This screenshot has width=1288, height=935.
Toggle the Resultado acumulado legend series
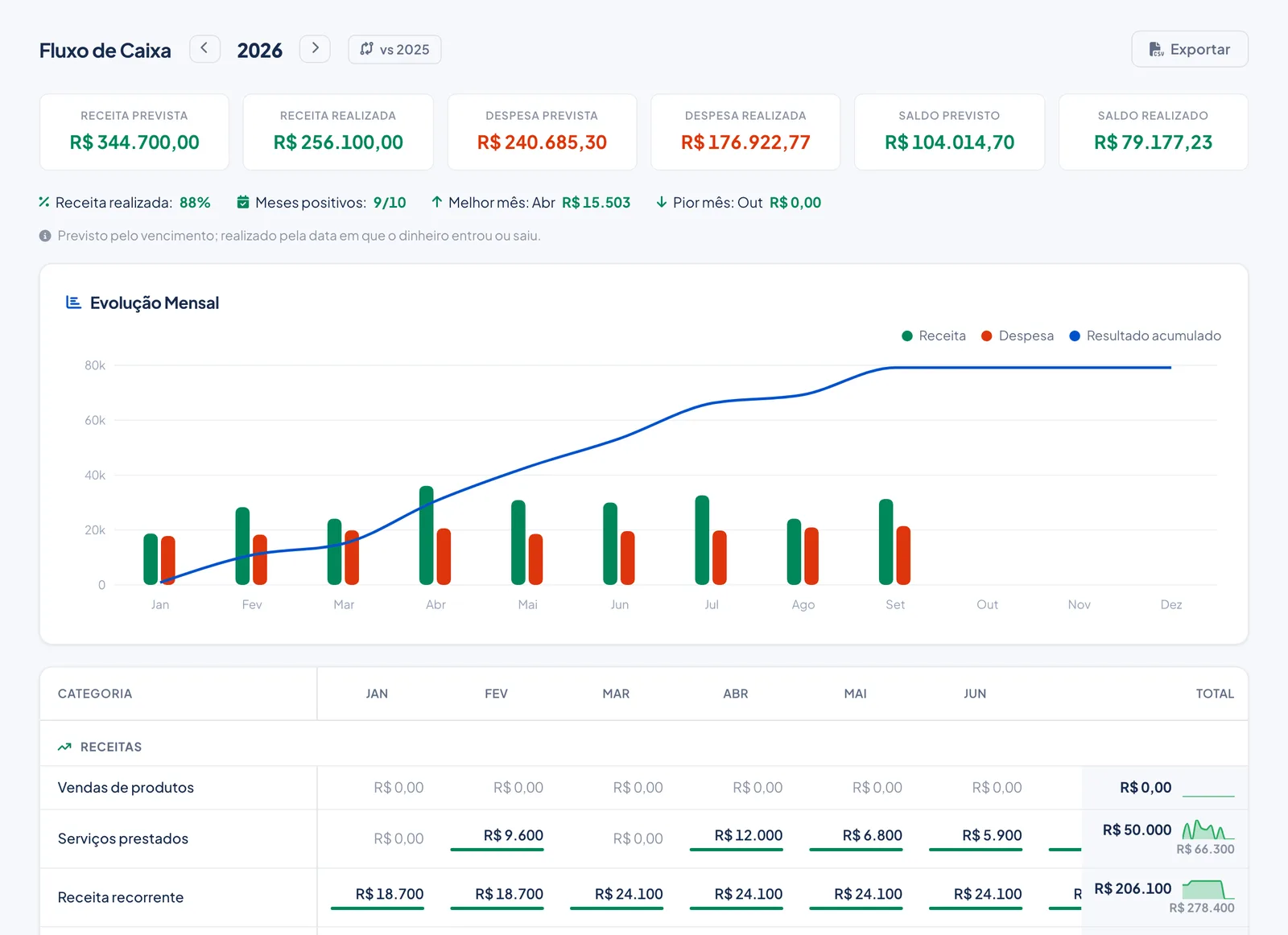1145,336
